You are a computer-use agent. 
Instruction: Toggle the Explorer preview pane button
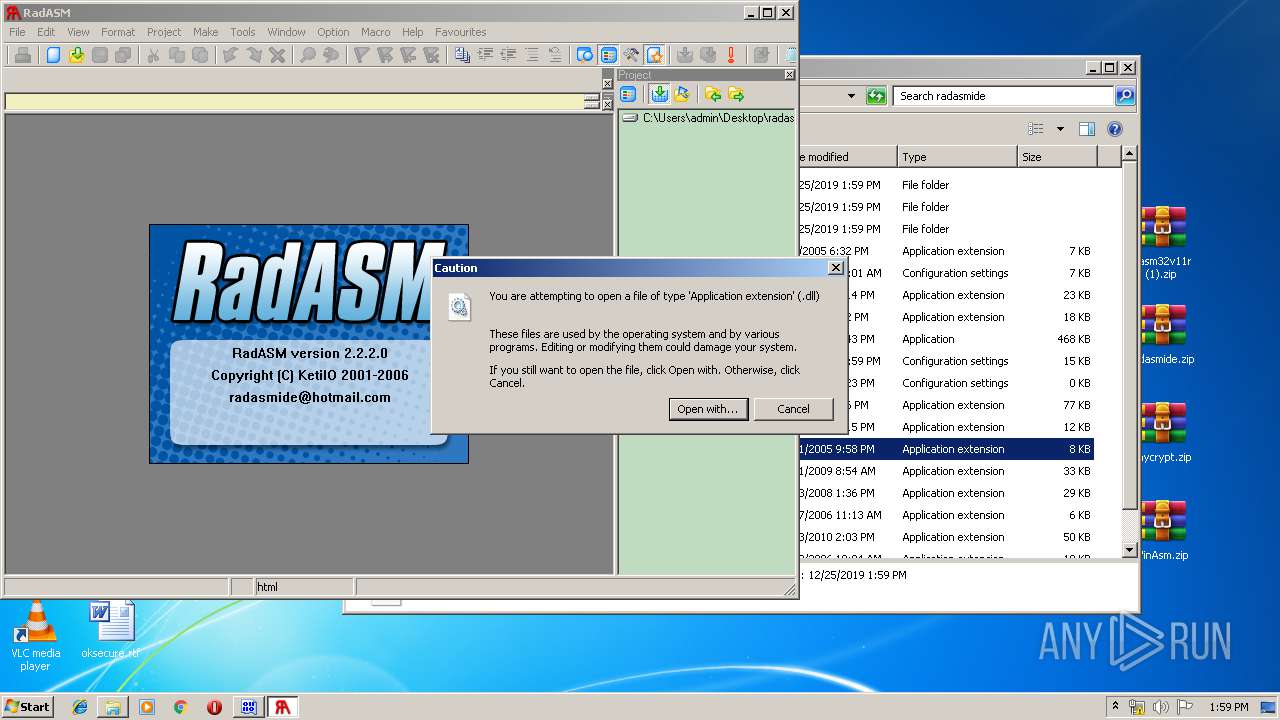click(x=1087, y=129)
